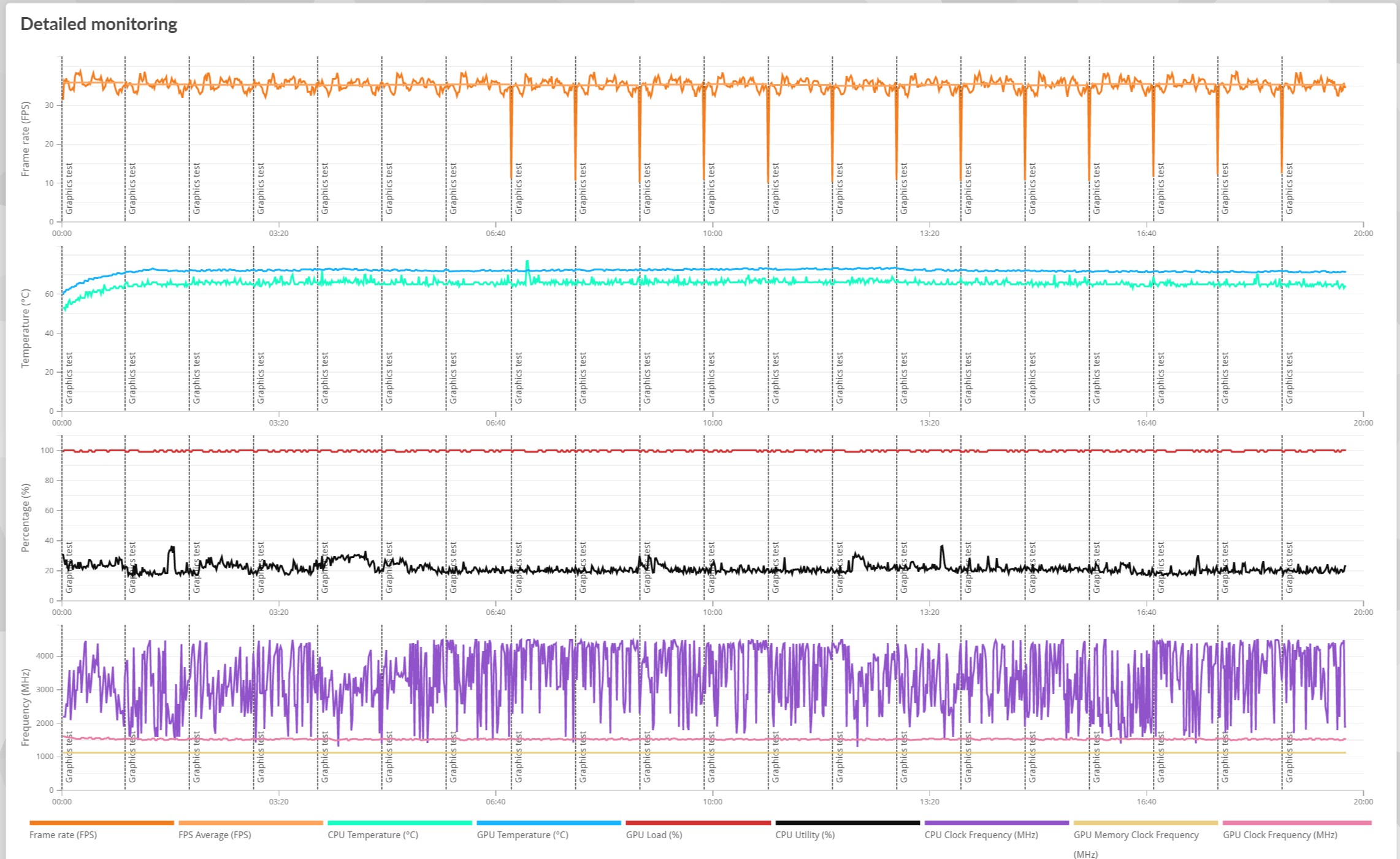The height and width of the screenshot is (859, 1400).
Task: Click the blue GPU Temperature color bar
Action: [549, 823]
